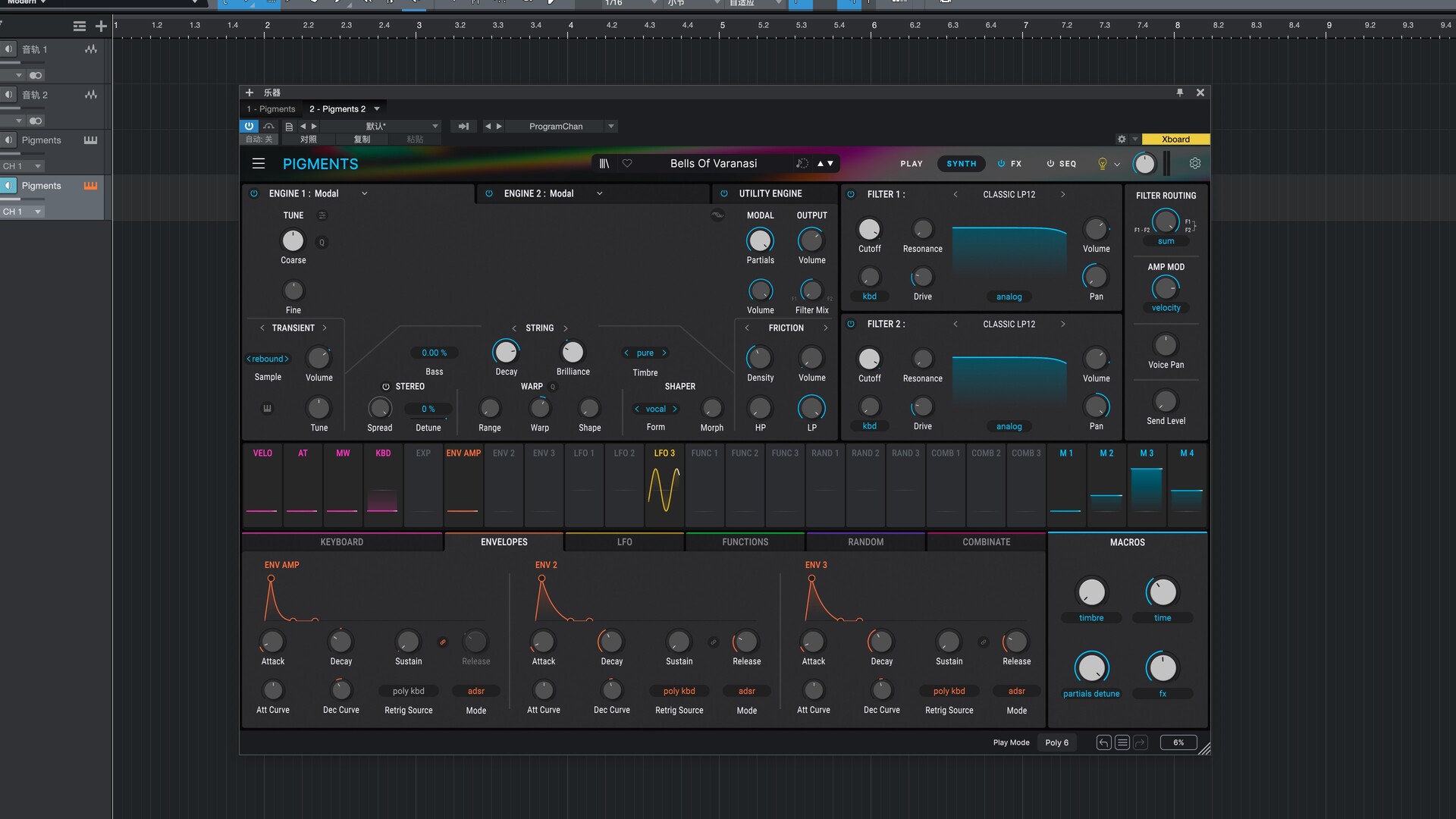
Task: Open the preset library browser icon
Action: (x=604, y=164)
